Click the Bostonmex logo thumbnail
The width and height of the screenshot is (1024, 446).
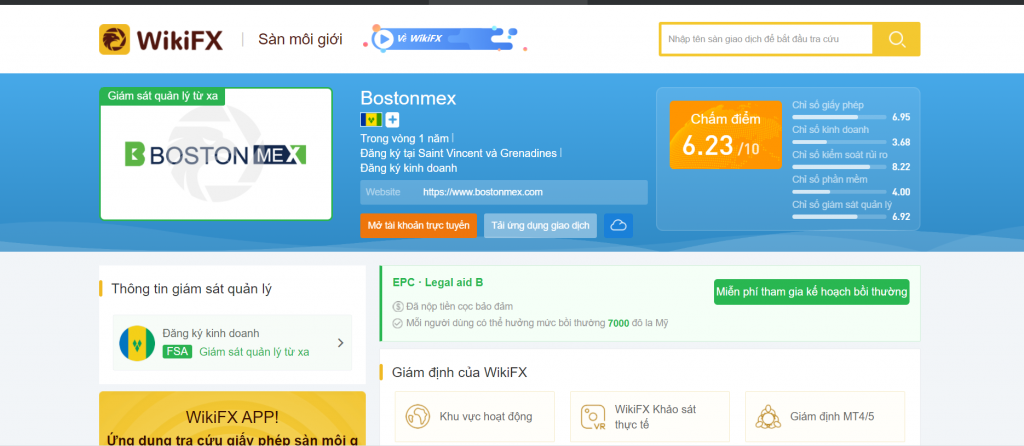click(216, 154)
